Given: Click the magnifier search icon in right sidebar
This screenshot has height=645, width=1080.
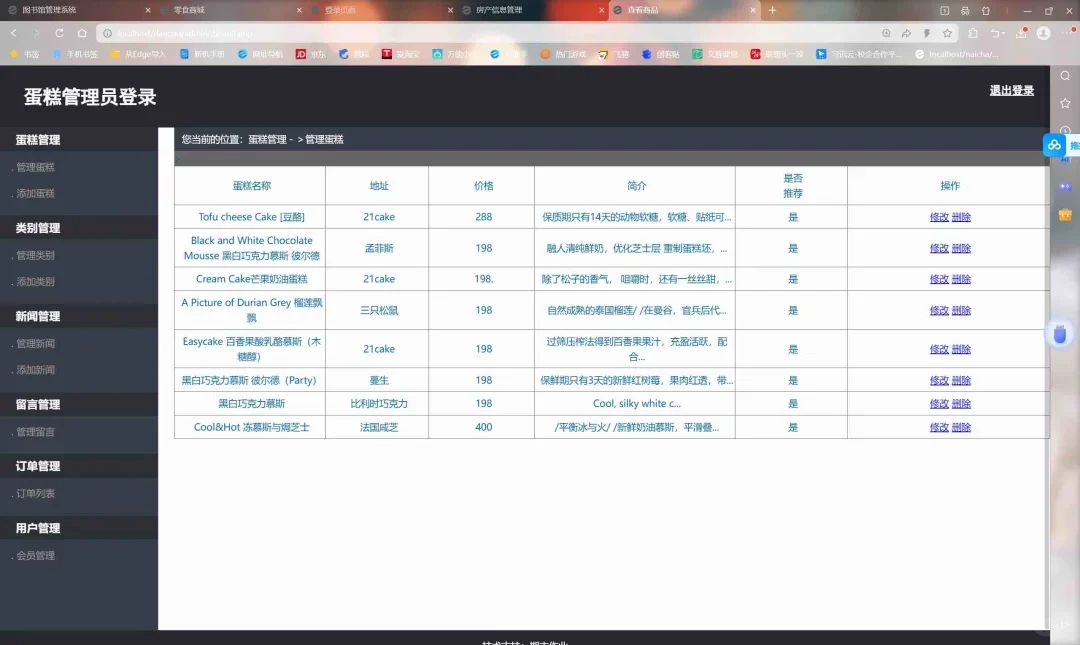Looking at the screenshot, I should tap(1064, 76).
